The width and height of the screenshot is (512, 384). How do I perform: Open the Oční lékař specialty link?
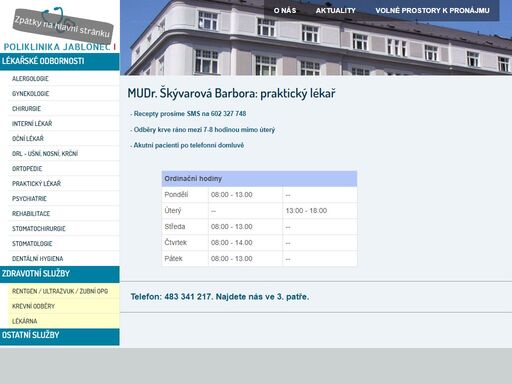point(28,139)
